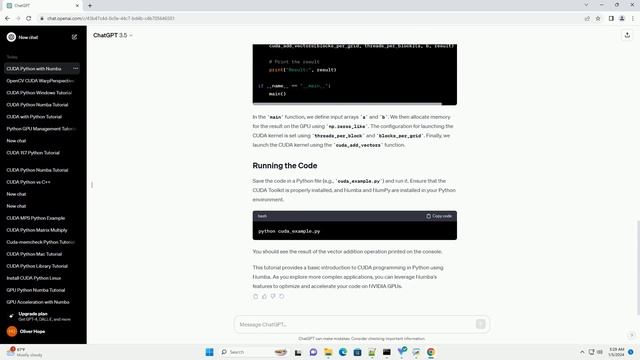Viewport: 640px width, 360px height.
Task: Open the CUDA Python Numba Tutorial chat under Windows Tutorial
Action: pos(37,105)
